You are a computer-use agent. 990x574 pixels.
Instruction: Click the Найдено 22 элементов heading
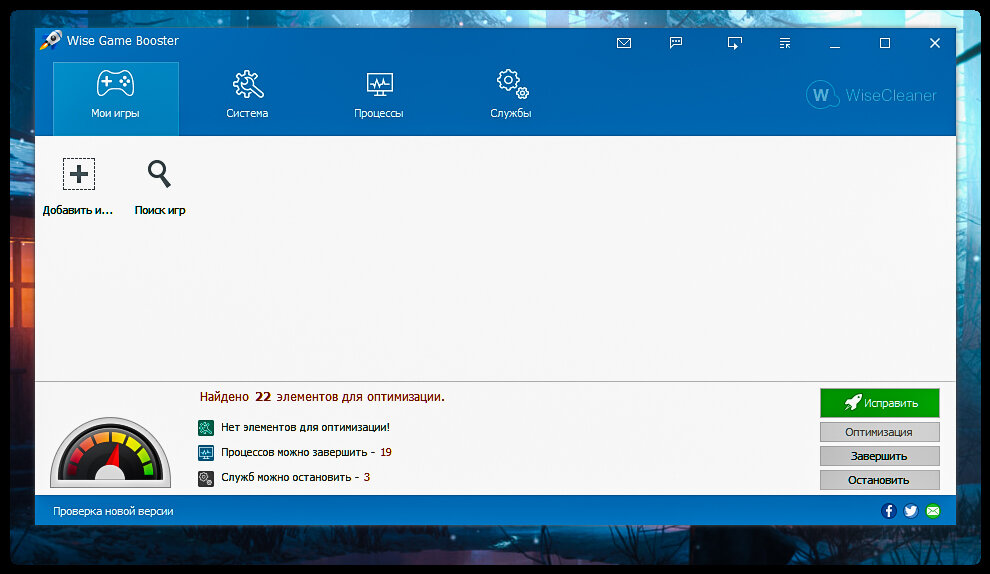click(x=322, y=397)
